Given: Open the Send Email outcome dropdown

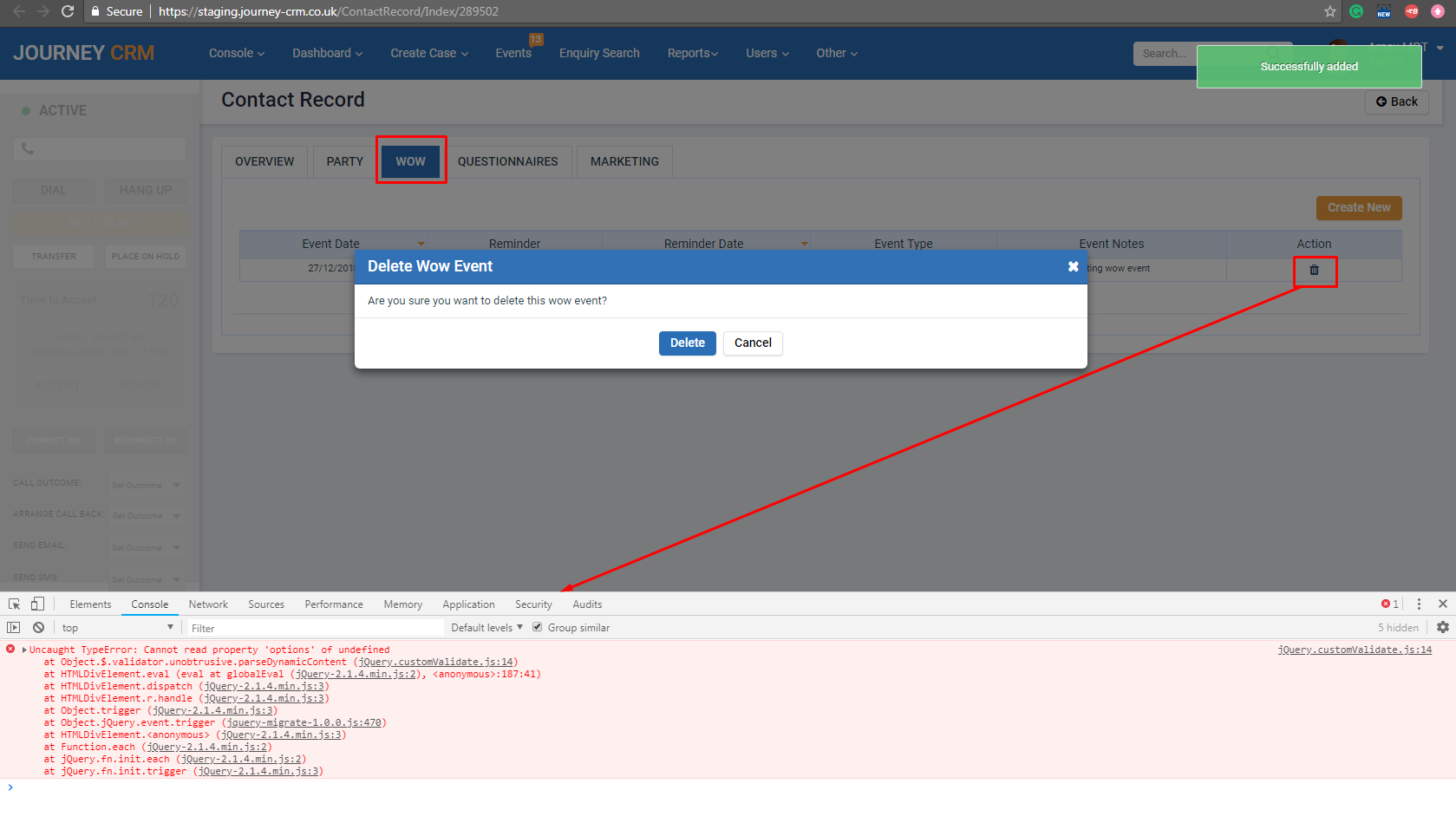Looking at the screenshot, I should click(147, 547).
